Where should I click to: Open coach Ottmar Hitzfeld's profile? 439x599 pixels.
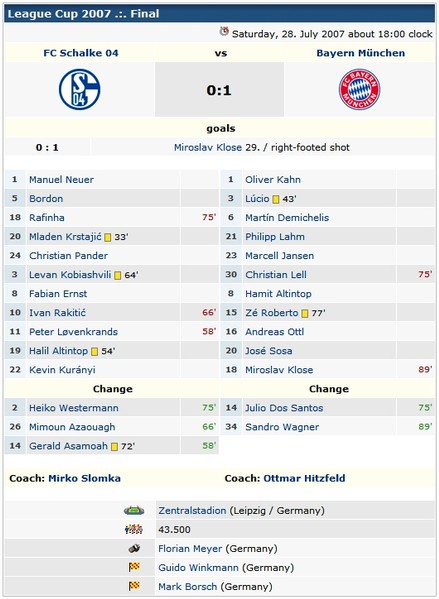point(305,478)
